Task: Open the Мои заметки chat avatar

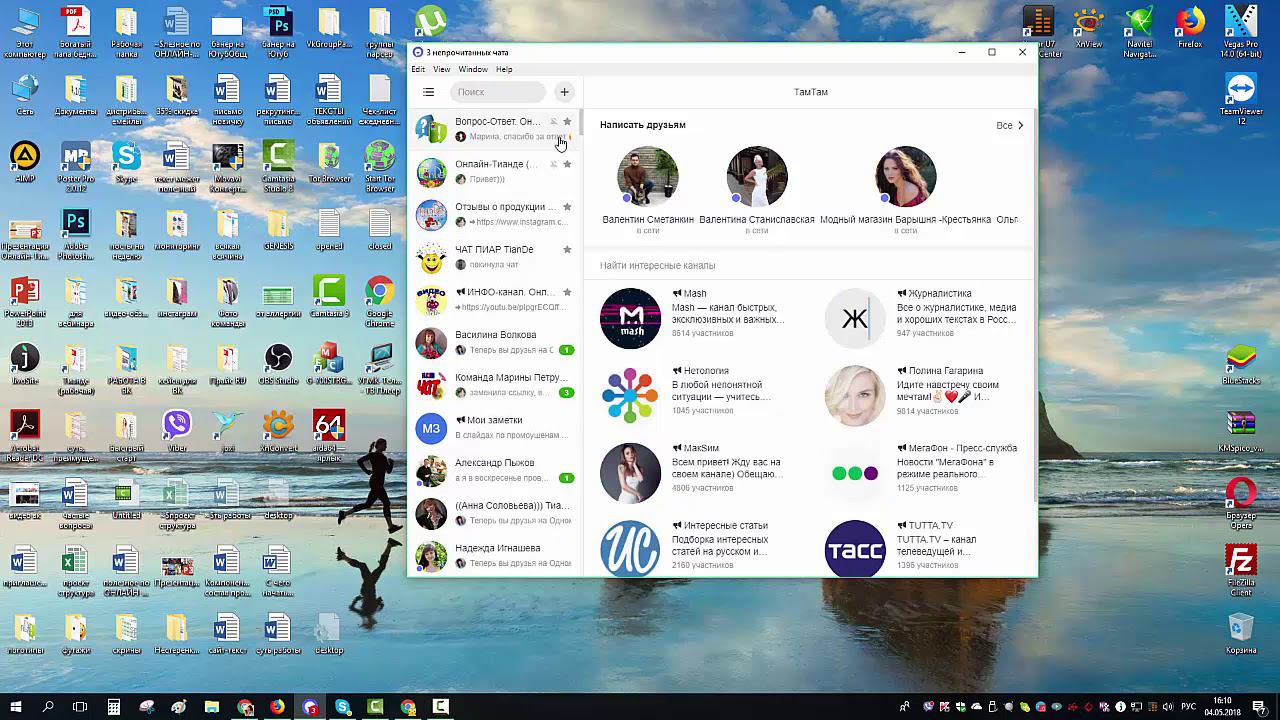Action: click(431, 428)
